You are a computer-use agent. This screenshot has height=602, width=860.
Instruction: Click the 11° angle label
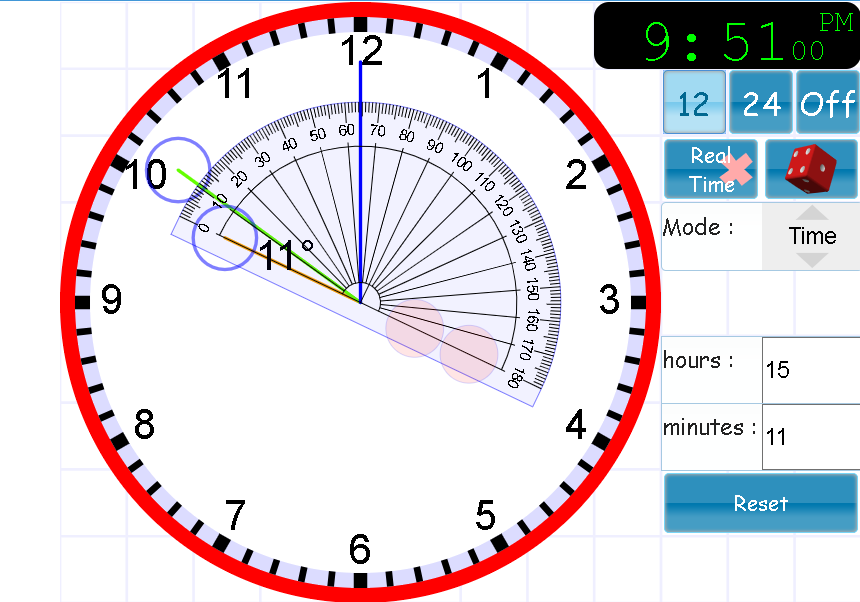pos(286,254)
